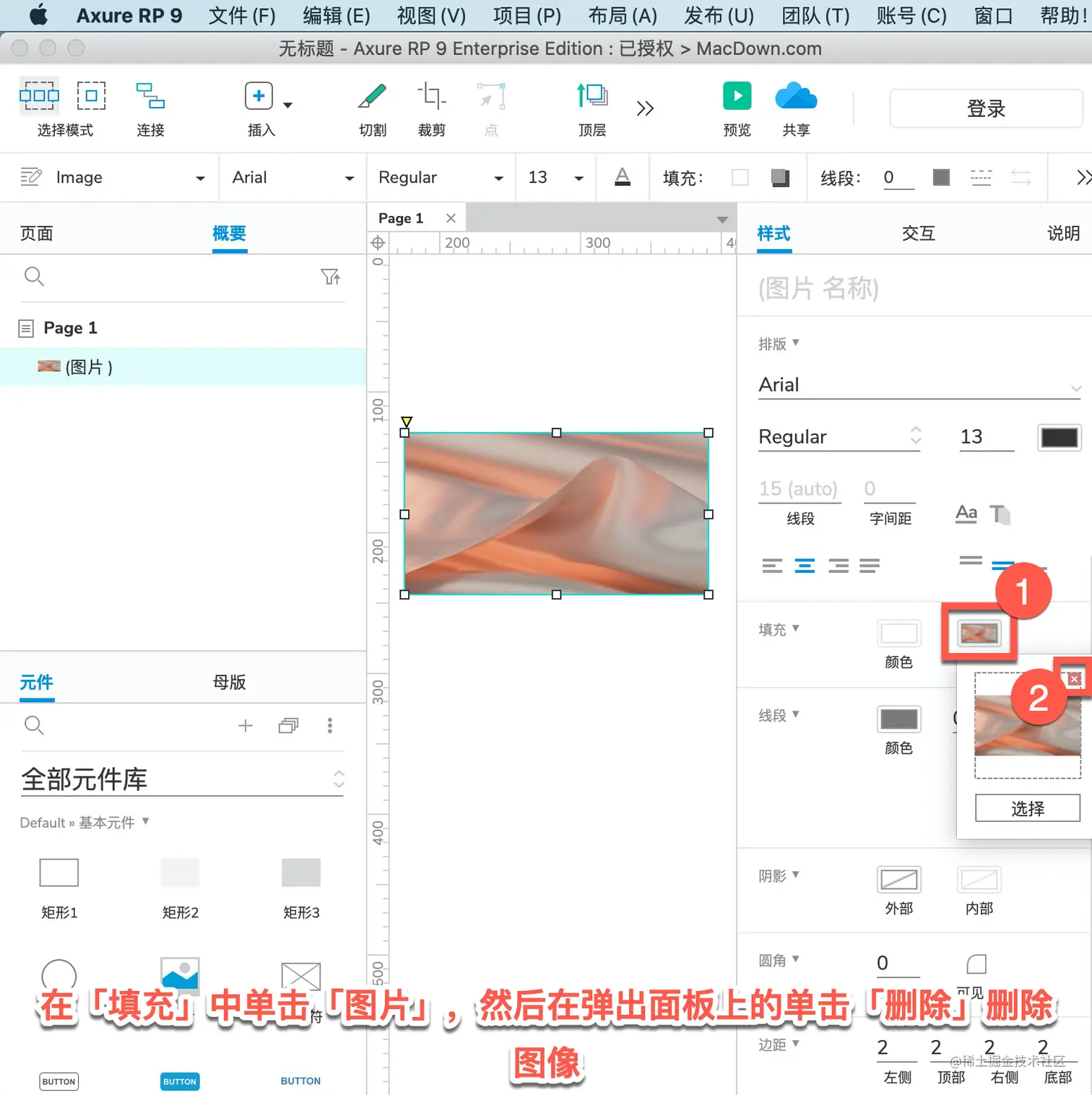
Task: Align text left
Action: [x=772, y=566]
